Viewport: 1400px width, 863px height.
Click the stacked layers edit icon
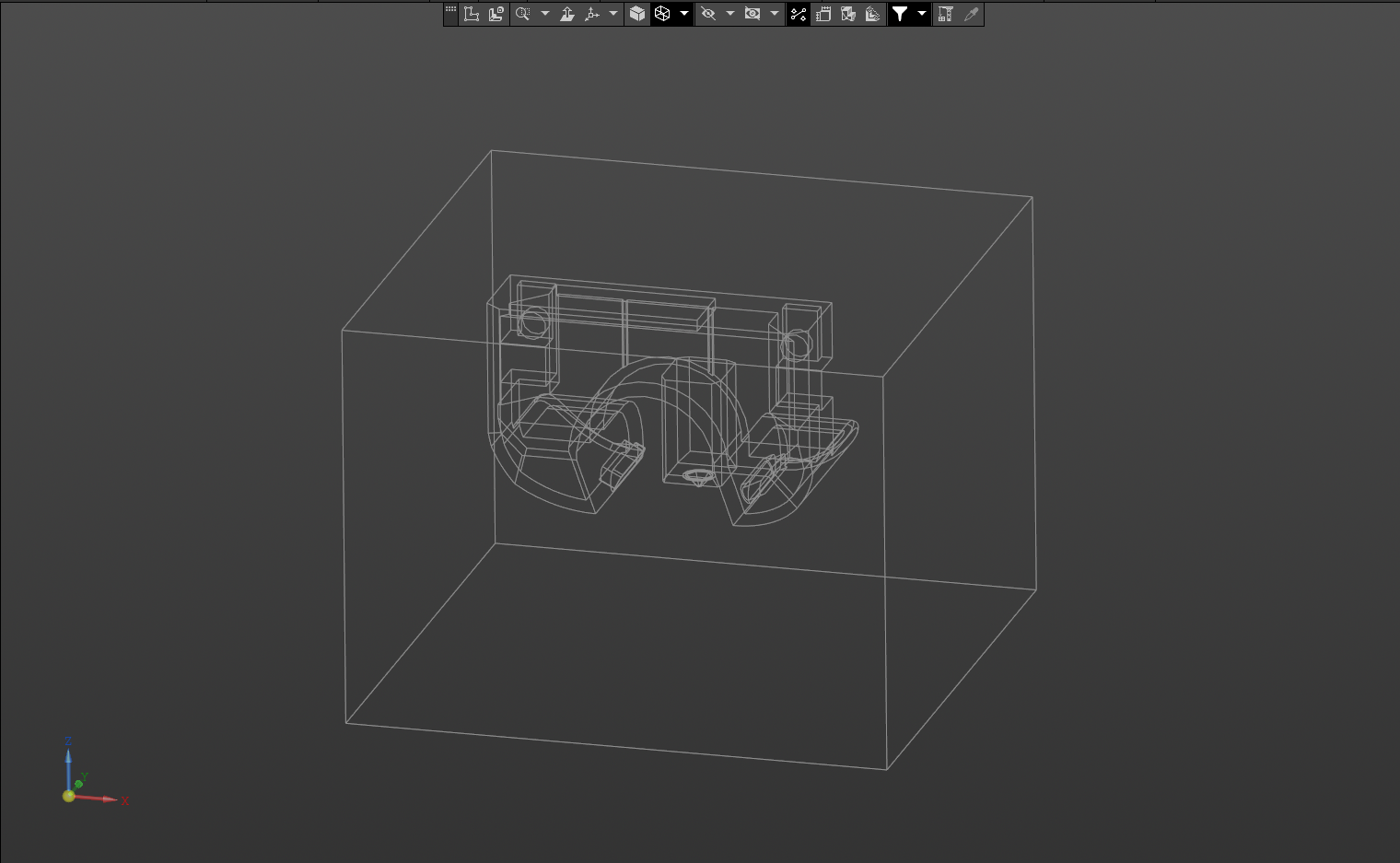coord(873,14)
